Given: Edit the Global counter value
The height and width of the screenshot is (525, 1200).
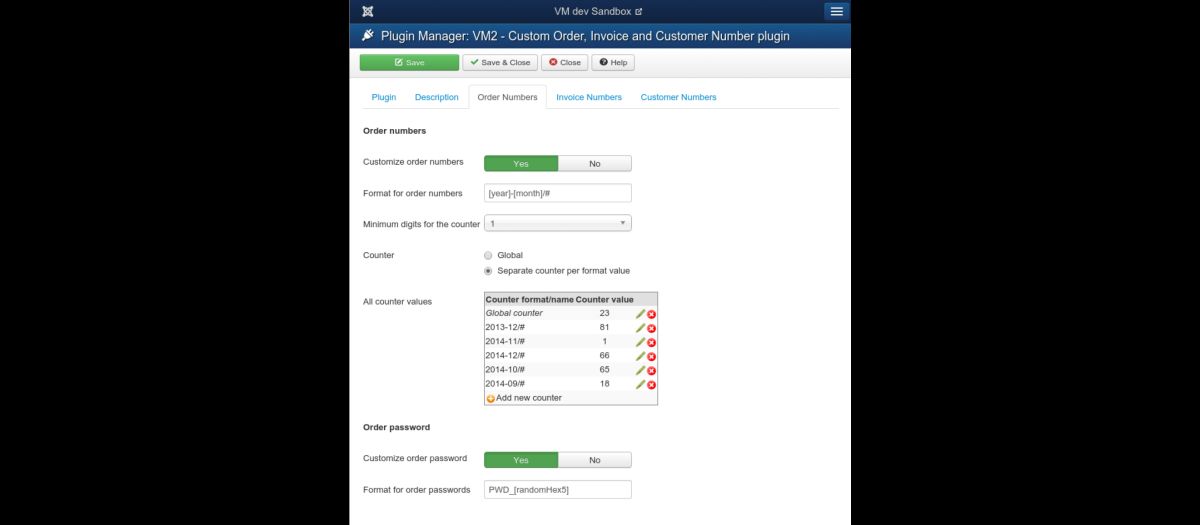Looking at the screenshot, I should click(640, 314).
